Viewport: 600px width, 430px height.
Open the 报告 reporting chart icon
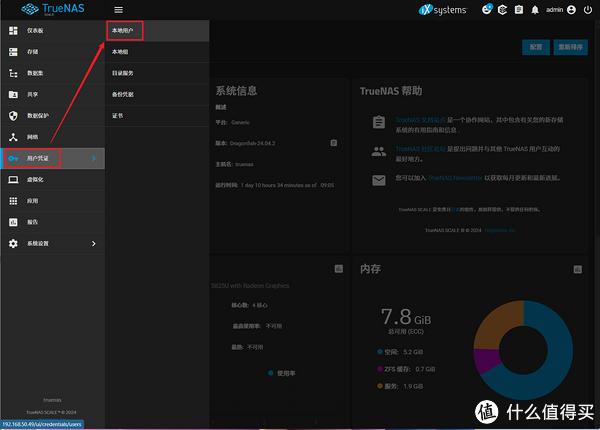(13, 222)
